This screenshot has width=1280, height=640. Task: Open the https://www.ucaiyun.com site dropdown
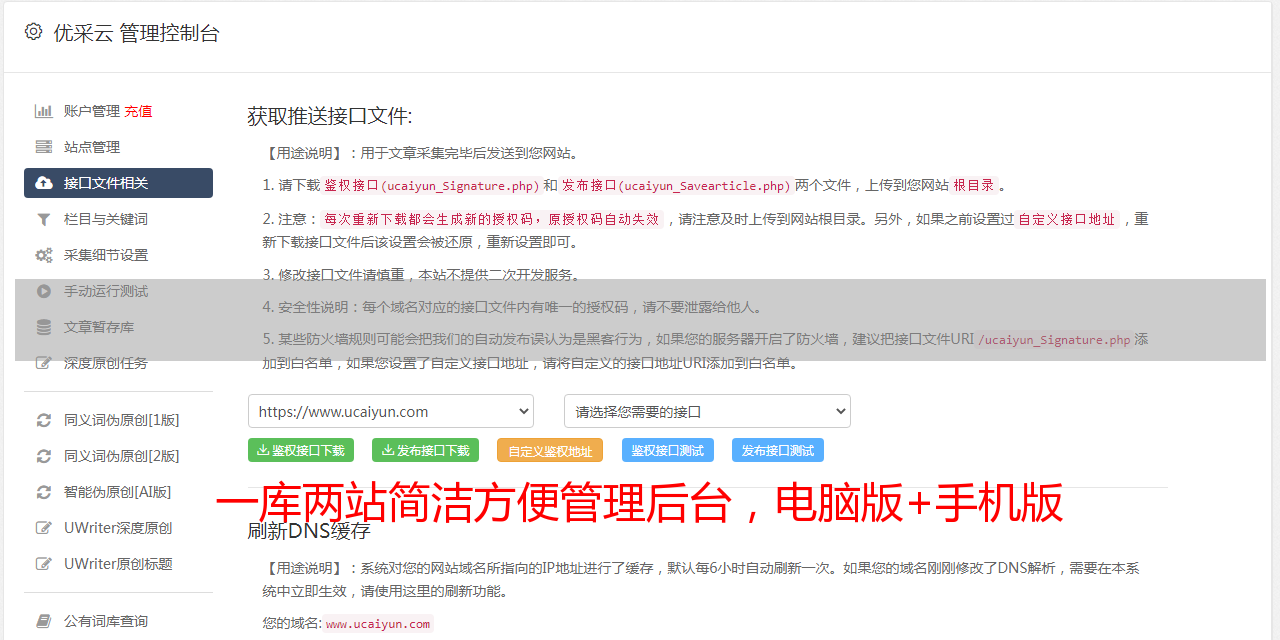tap(391, 411)
